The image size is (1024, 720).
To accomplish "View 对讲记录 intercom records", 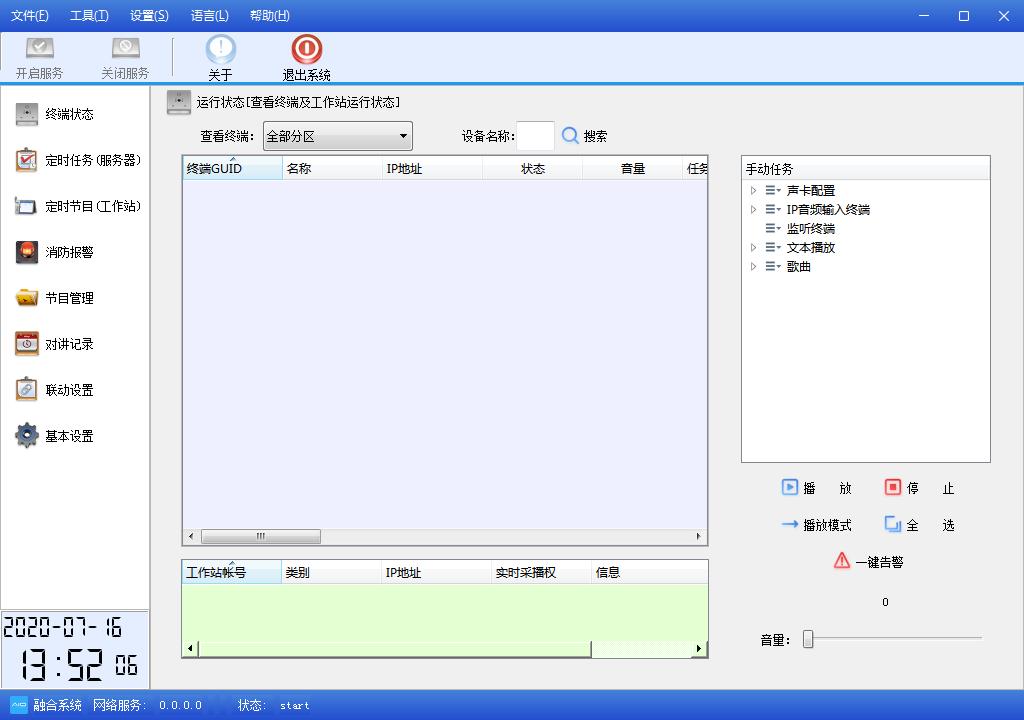I will click(x=65, y=344).
